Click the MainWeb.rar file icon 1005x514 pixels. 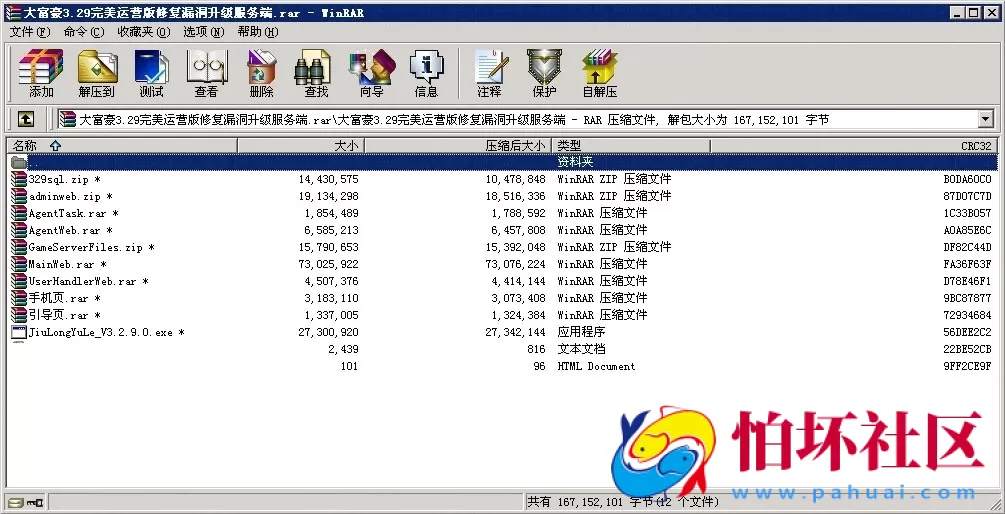(19, 264)
